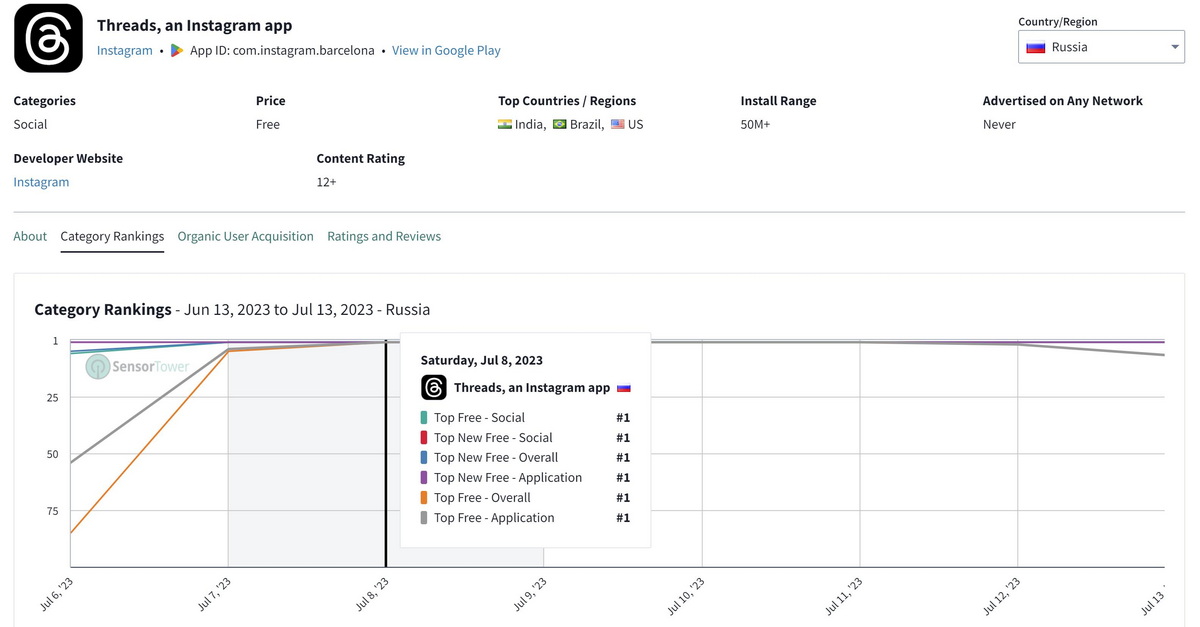Click the India flag icon
The width and height of the screenshot is (1200, 627).
click(505, 124)
